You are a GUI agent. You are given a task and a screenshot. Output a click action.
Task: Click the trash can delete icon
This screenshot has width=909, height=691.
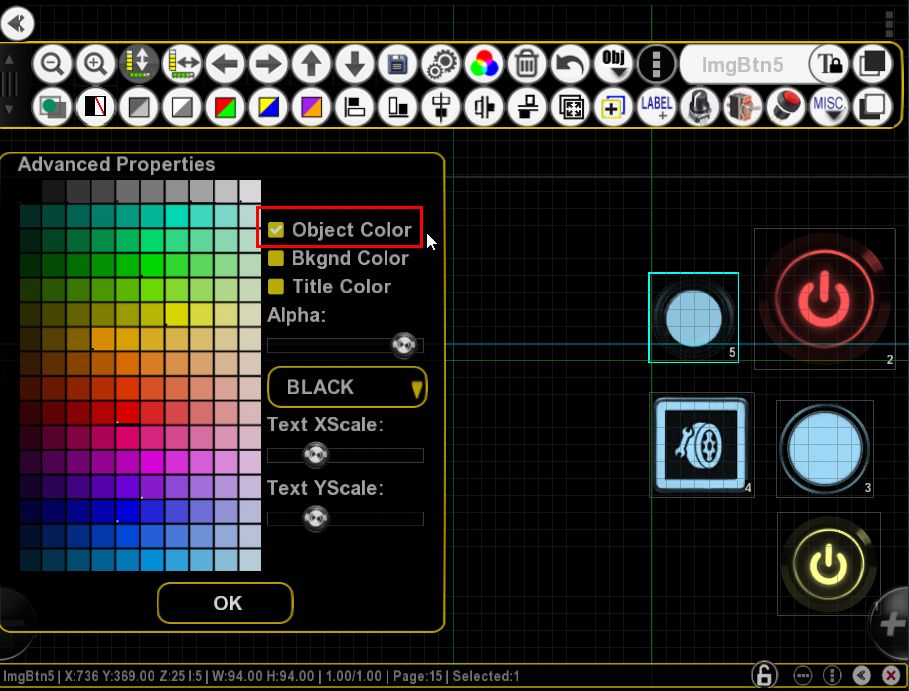point(527,63)
